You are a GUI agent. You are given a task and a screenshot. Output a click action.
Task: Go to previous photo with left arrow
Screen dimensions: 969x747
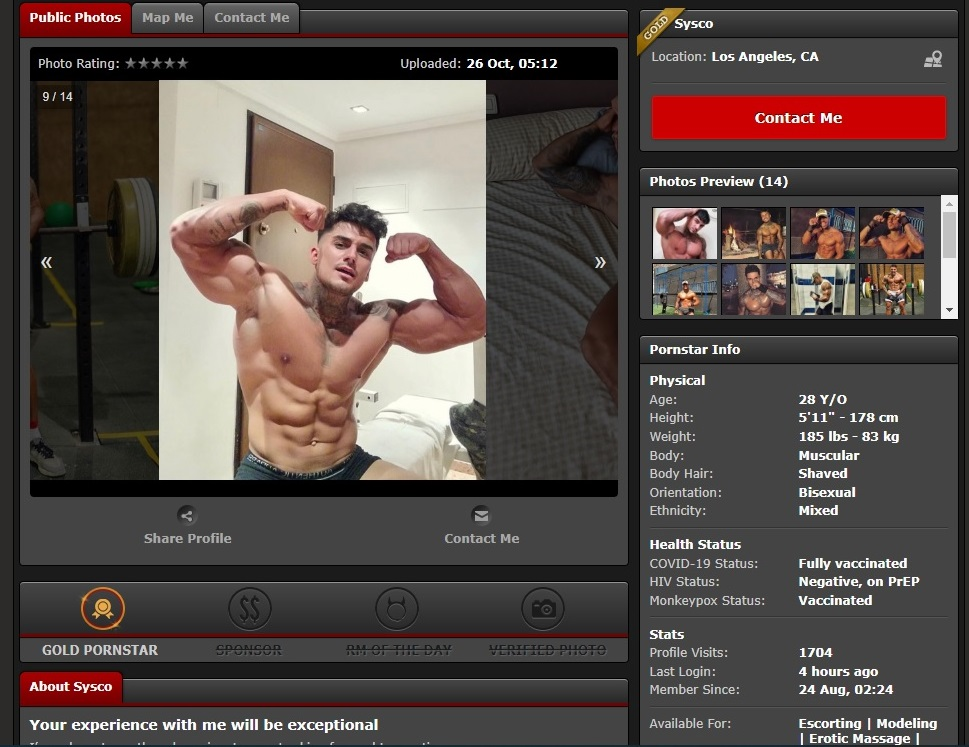[x=46, y=263]
